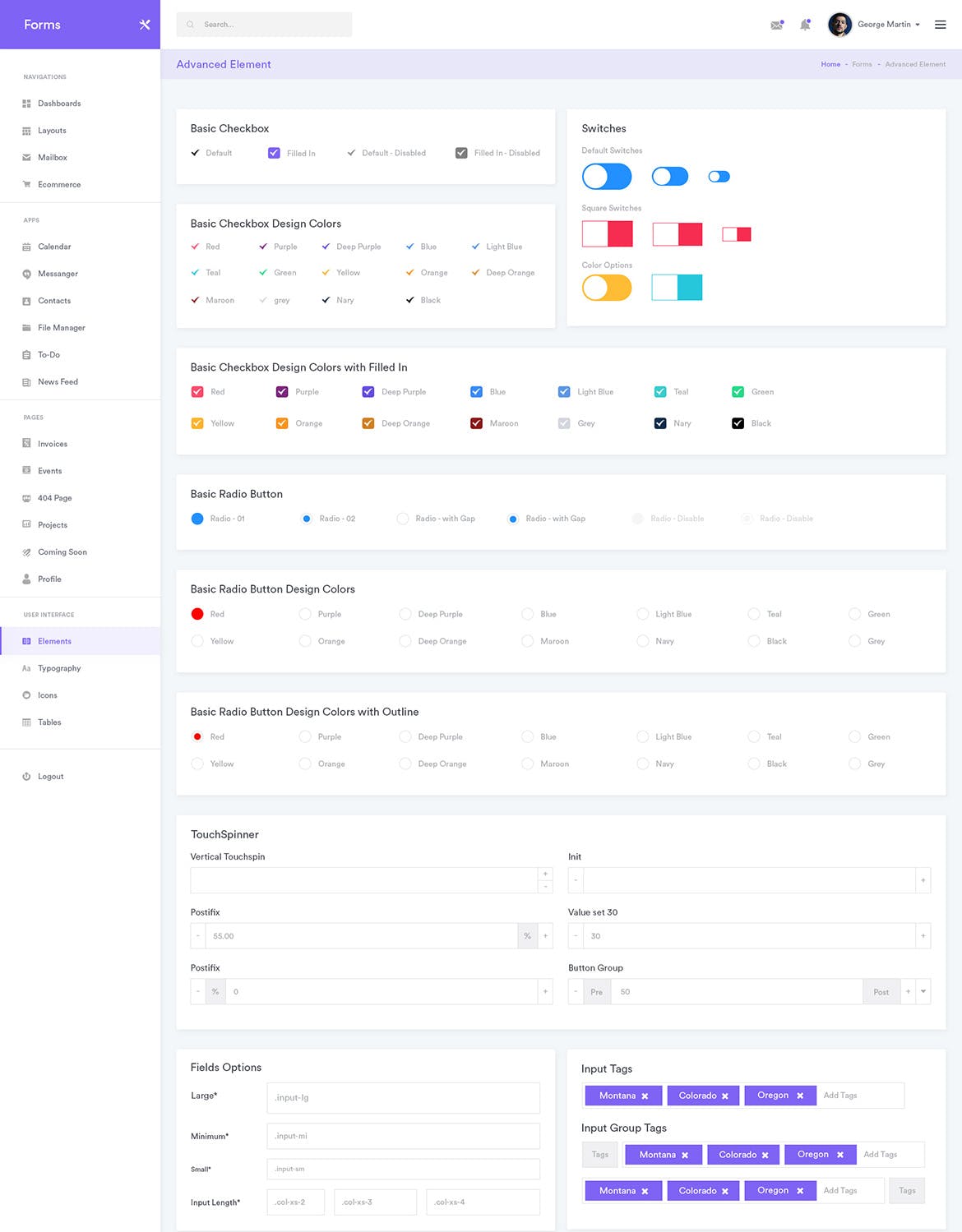Click the search magnifier icon
Screen dimensions: 962x1232
click(x=190, y=24)
